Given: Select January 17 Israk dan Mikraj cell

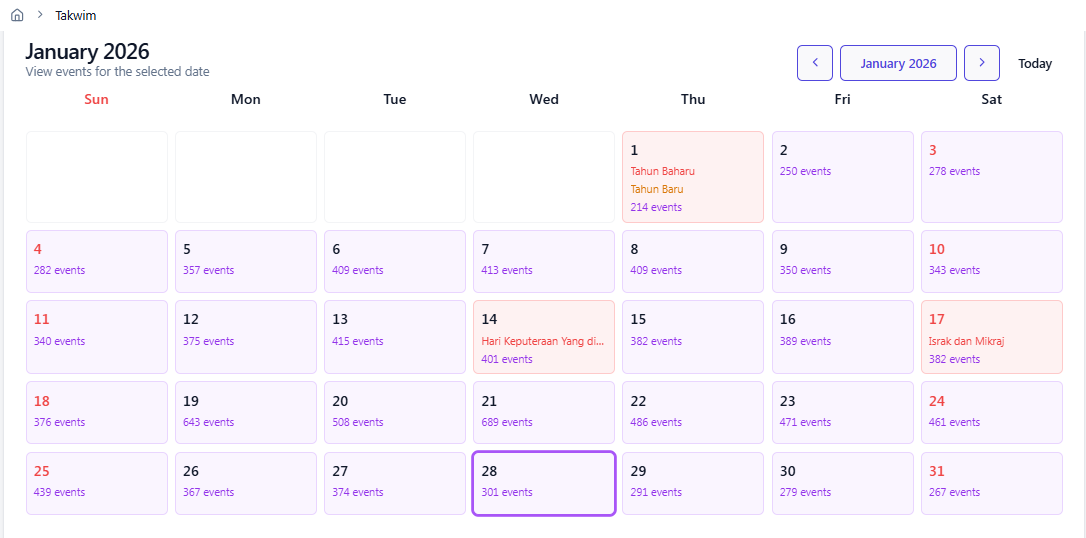Looking at the screenshot, I should point(991,337).
